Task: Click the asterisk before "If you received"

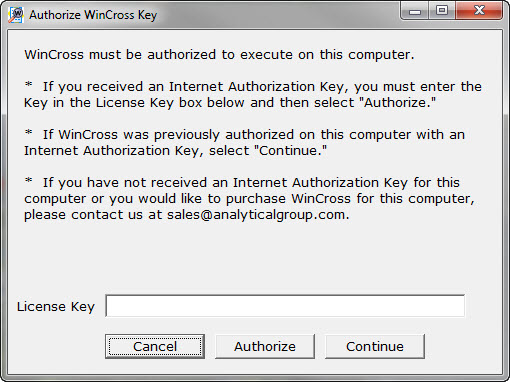Action: point(29,85)
